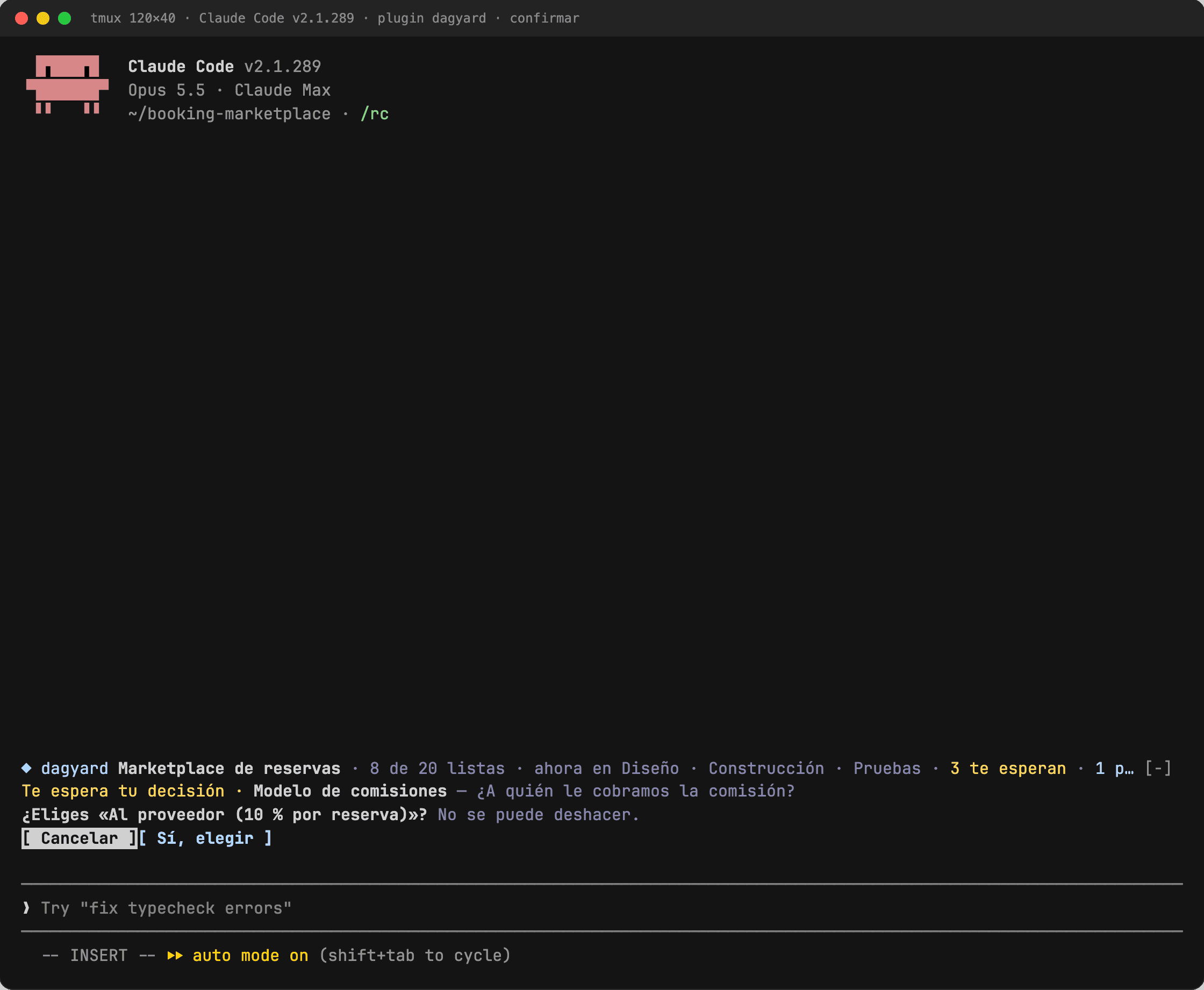Click the Cancelar button
Viewport: 1204px width, 990px height.
79,838
